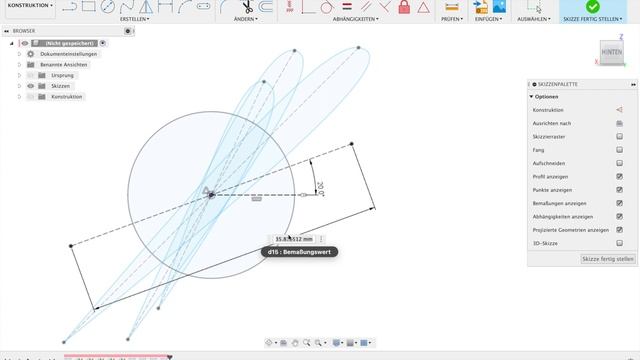Uncheck Profil anzeigen
The image size is (640, 360).
point(619,176)
